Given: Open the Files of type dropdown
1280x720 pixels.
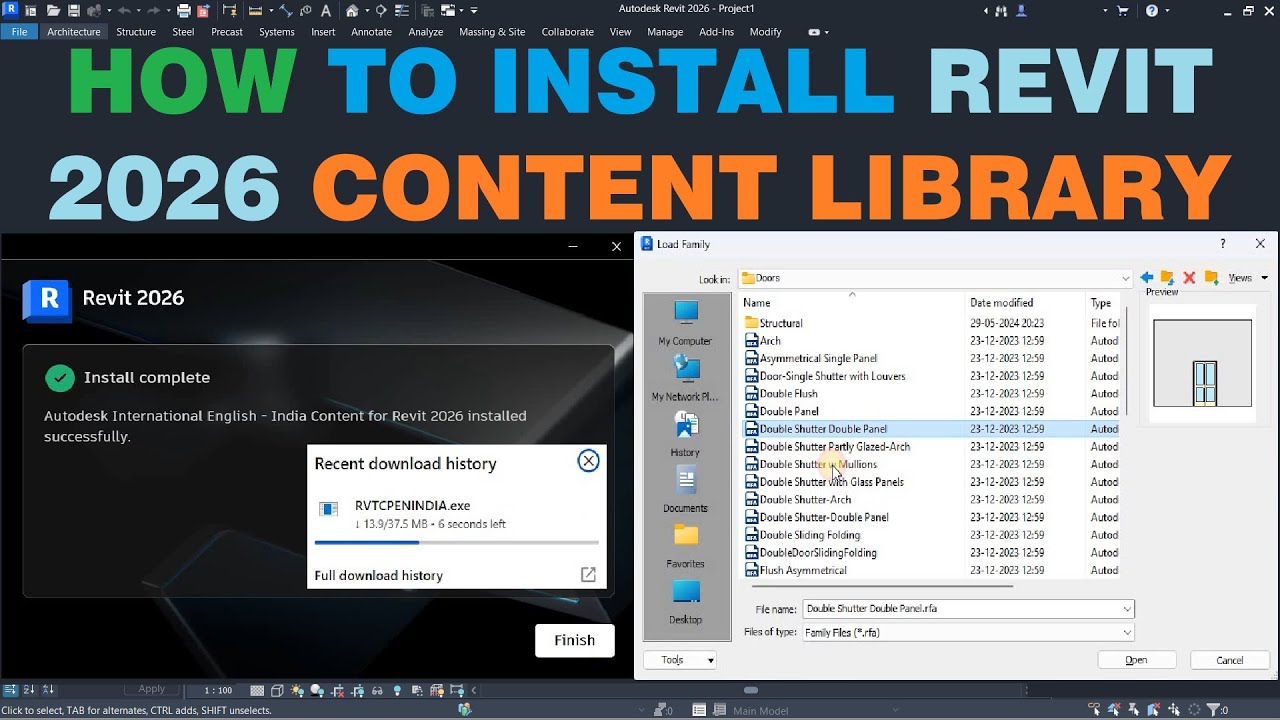Looking at the screenshot, I should (1127, 632).
